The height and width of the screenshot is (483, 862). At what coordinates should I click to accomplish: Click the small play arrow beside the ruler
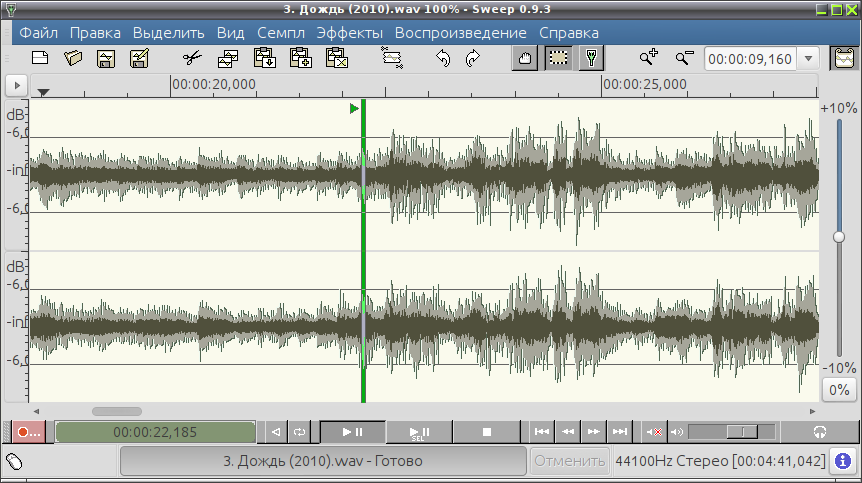(16, 86)
